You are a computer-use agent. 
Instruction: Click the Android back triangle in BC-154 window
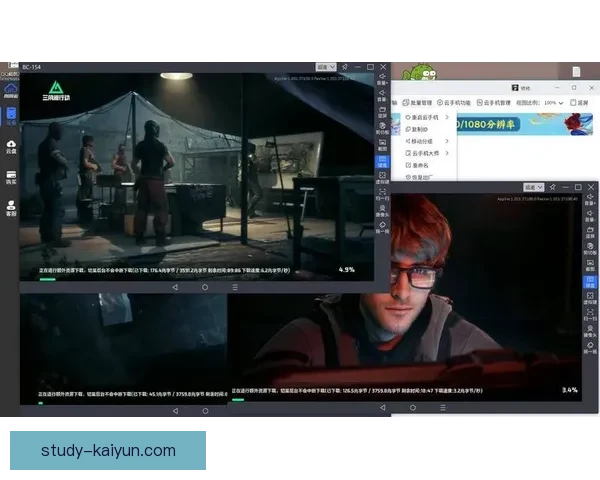(x=175, y=286)
